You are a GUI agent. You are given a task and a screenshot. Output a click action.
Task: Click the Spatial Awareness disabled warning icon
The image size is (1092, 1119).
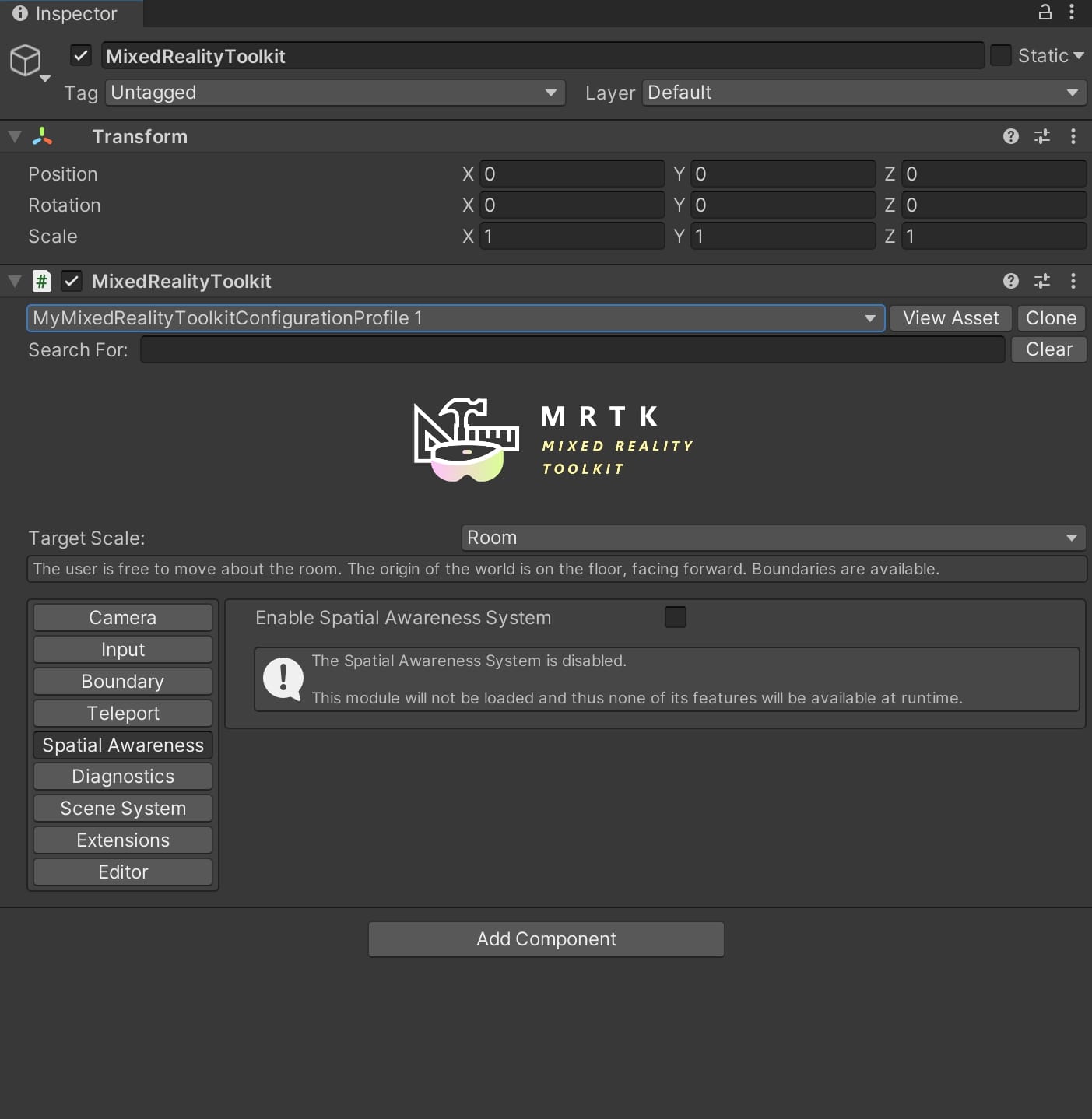coord(283,679)
